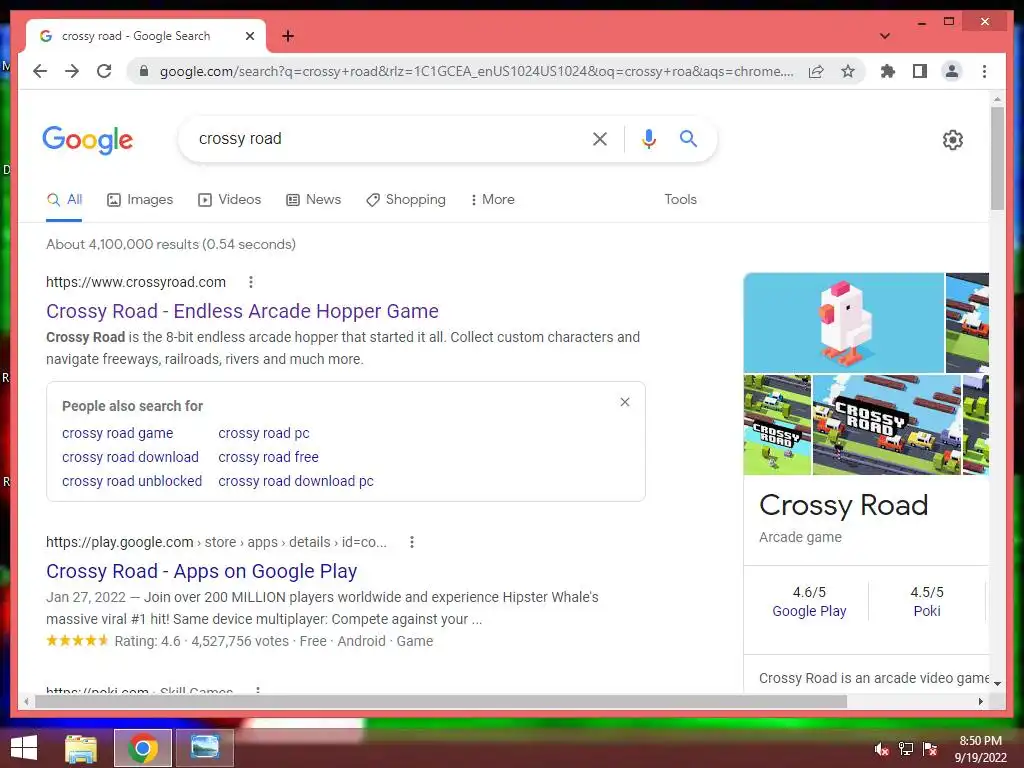1024x768 pixels.
Task: Switch to Shopping results
Action: tap(406, 200)
